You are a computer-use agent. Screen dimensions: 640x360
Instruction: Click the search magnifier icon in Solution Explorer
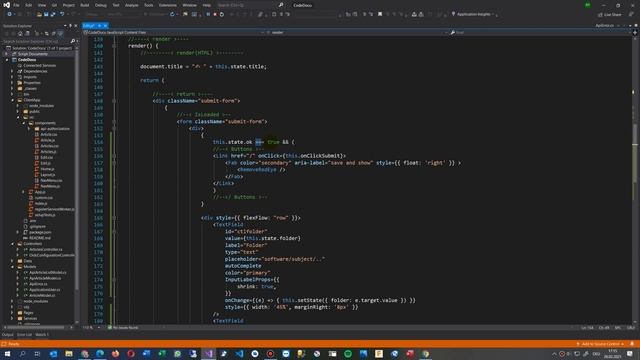(72, 41)
